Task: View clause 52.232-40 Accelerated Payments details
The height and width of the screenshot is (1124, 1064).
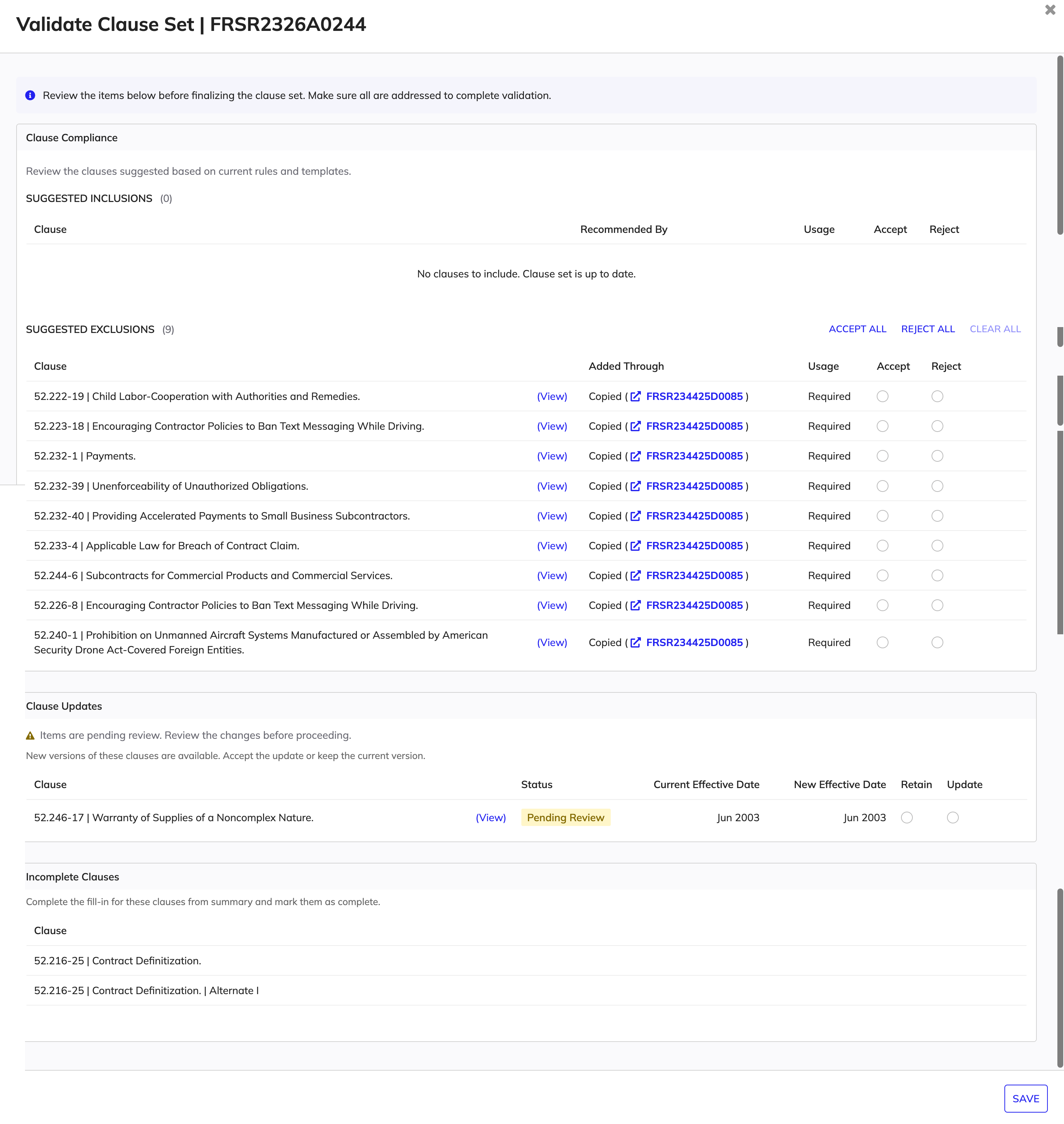Action: [x=552, y=516]
